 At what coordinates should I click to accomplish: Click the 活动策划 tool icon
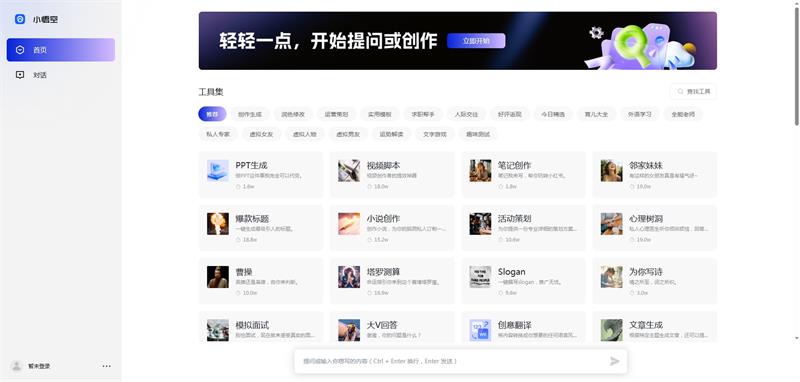pyautogui.click(x=480, y=223)
